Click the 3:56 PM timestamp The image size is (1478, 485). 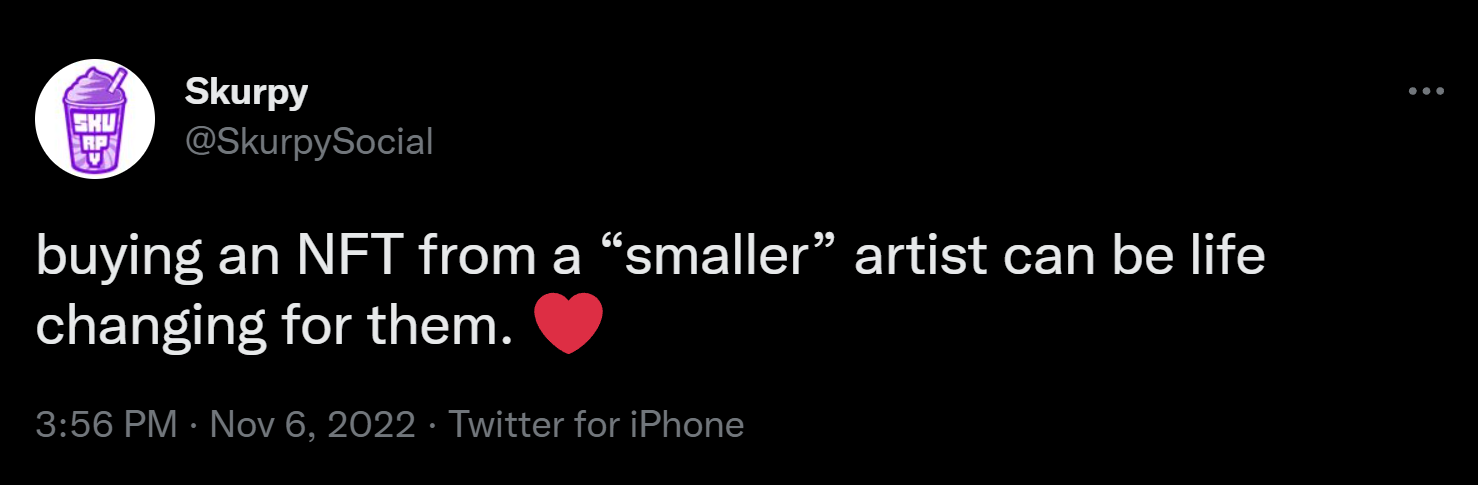click(x=106, y=425)
